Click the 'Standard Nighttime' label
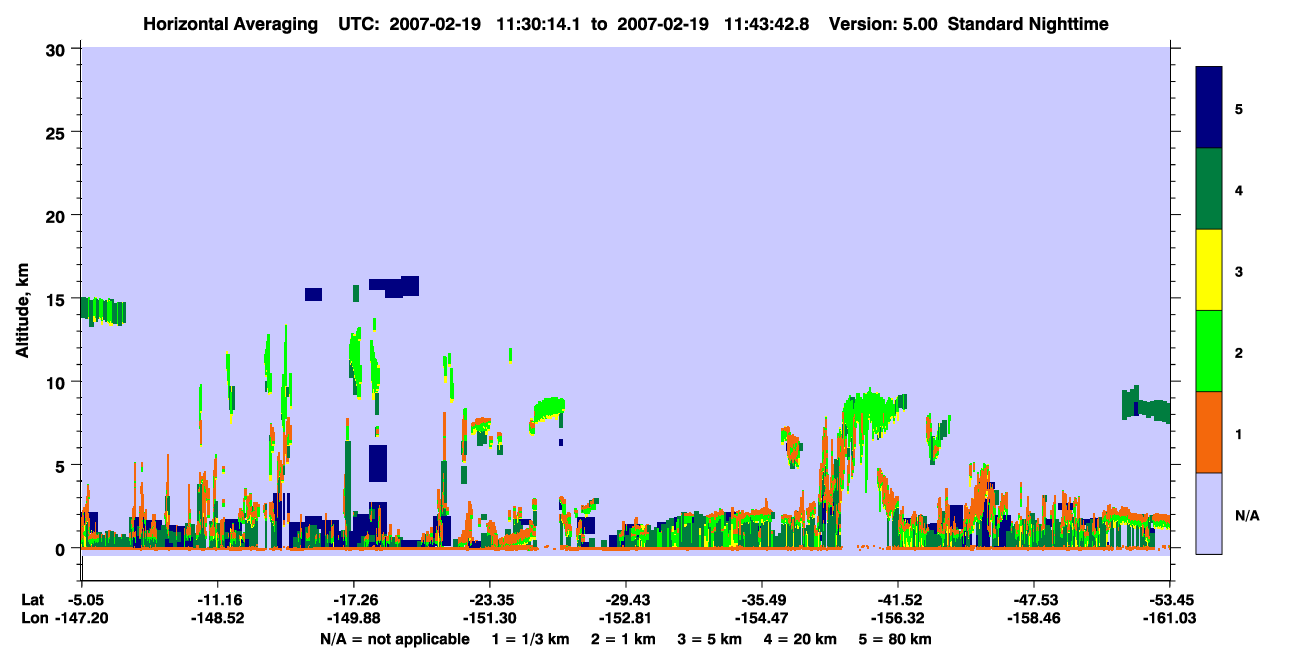1300x667 pixels. pyautogui.click(x=1028, y=23)
